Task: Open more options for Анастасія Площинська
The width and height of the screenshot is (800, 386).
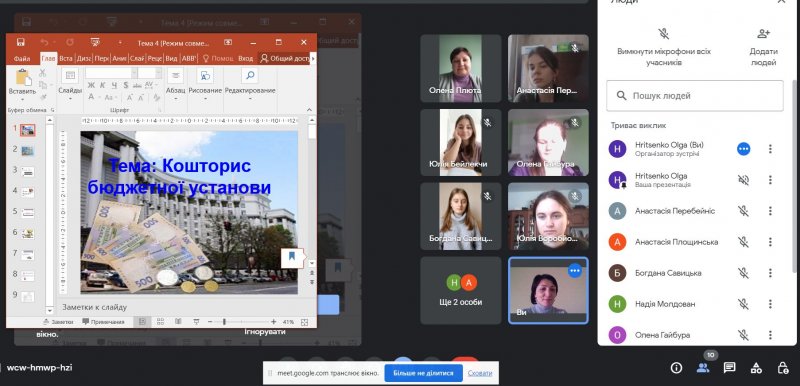Action: 770,242
